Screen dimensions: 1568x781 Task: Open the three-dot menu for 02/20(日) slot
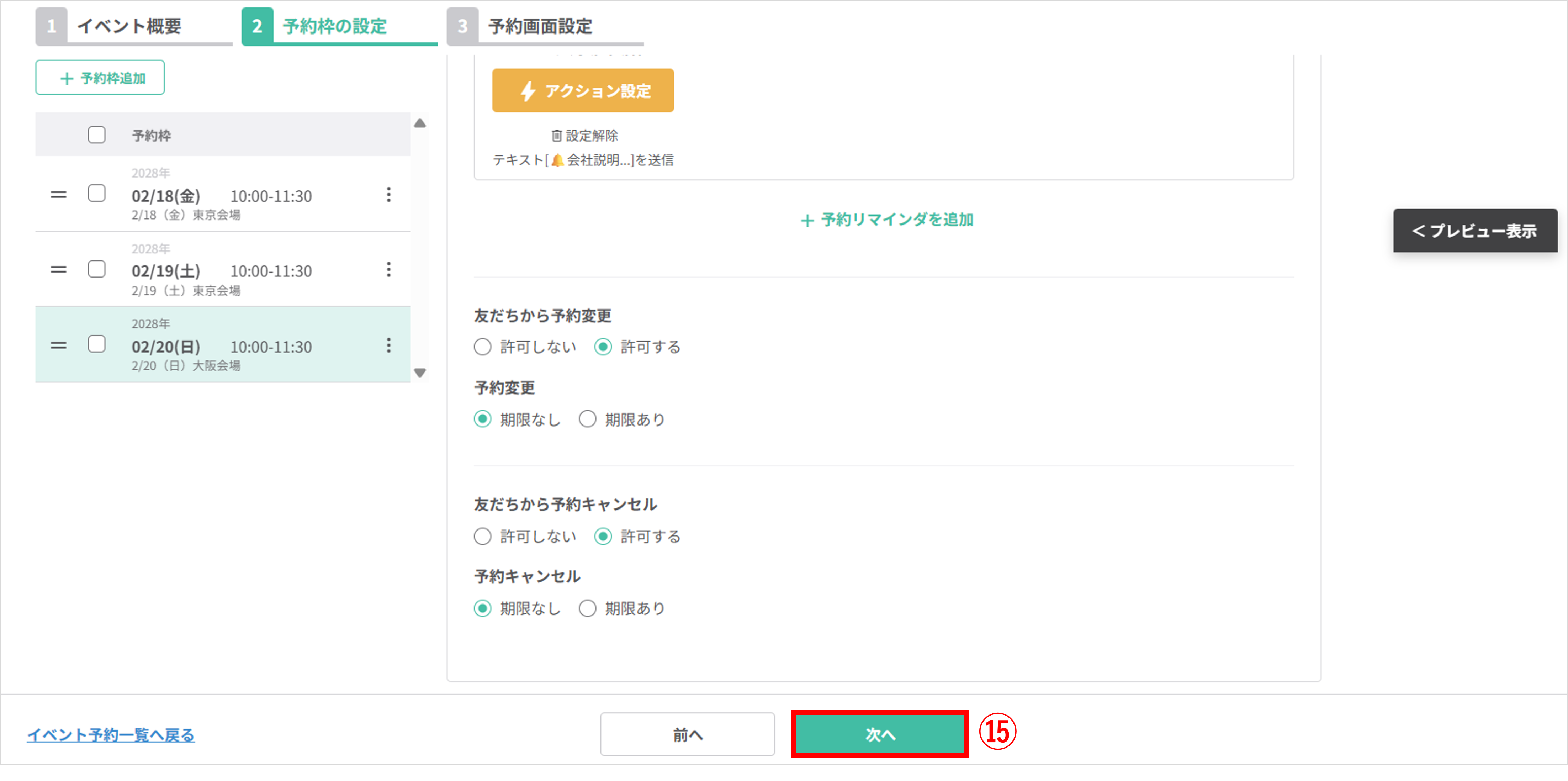[x=388, y=346]
